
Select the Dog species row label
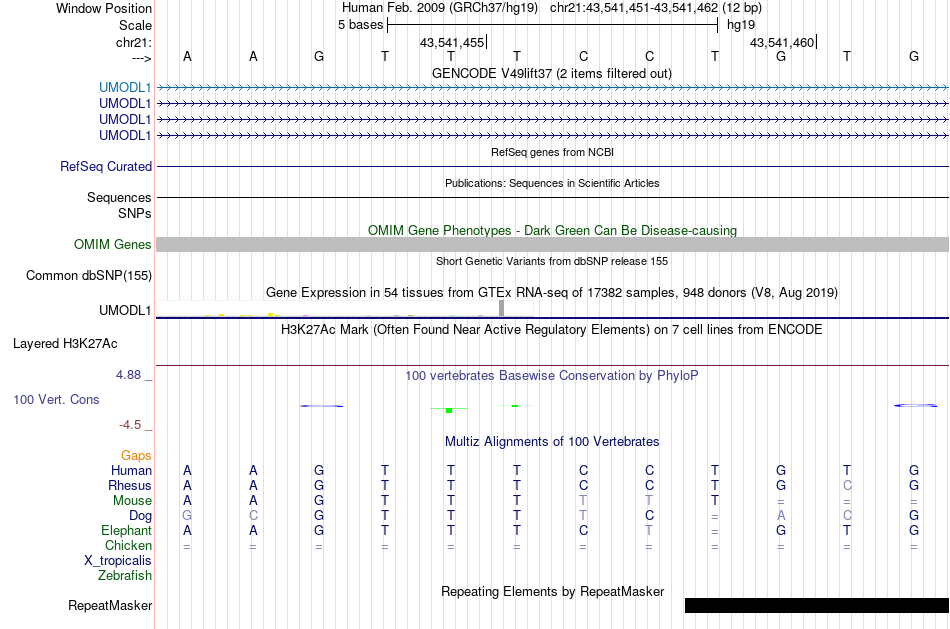(x=140, y=516)
